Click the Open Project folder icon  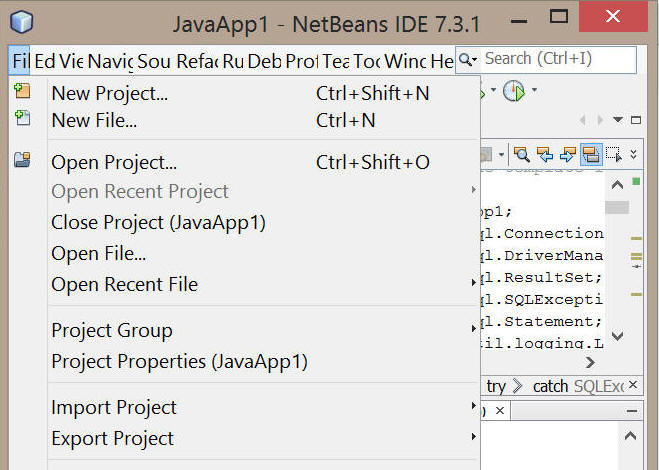pos(22,160)
